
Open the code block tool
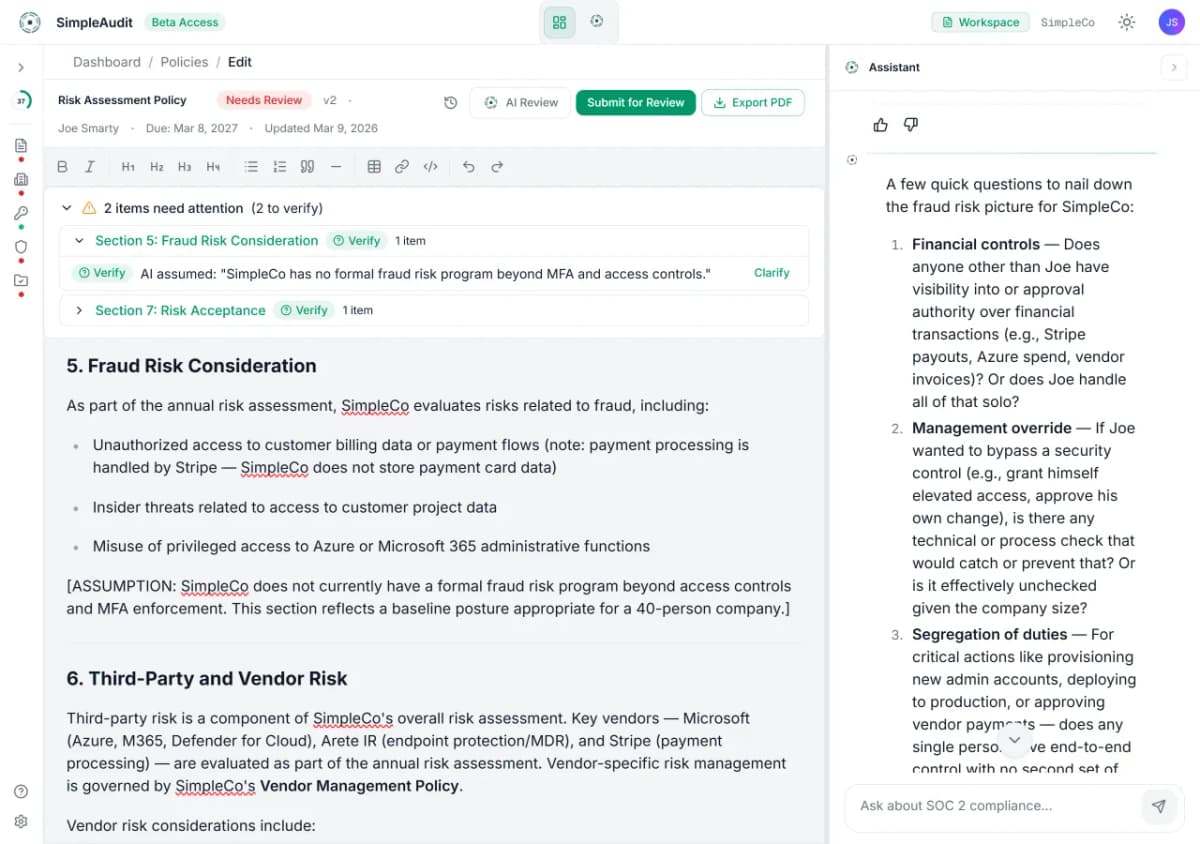point(430,166)
